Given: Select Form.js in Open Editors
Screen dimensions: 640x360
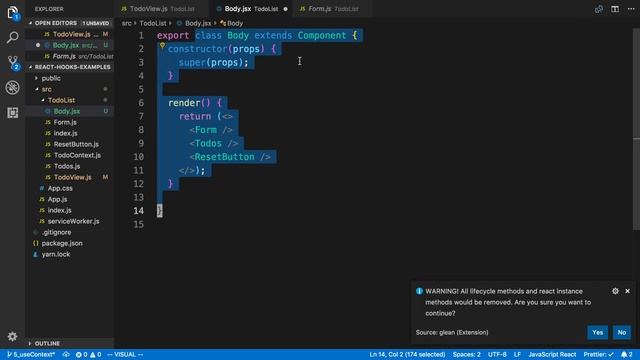Looking at the screenshot, I should pos(70,56).
